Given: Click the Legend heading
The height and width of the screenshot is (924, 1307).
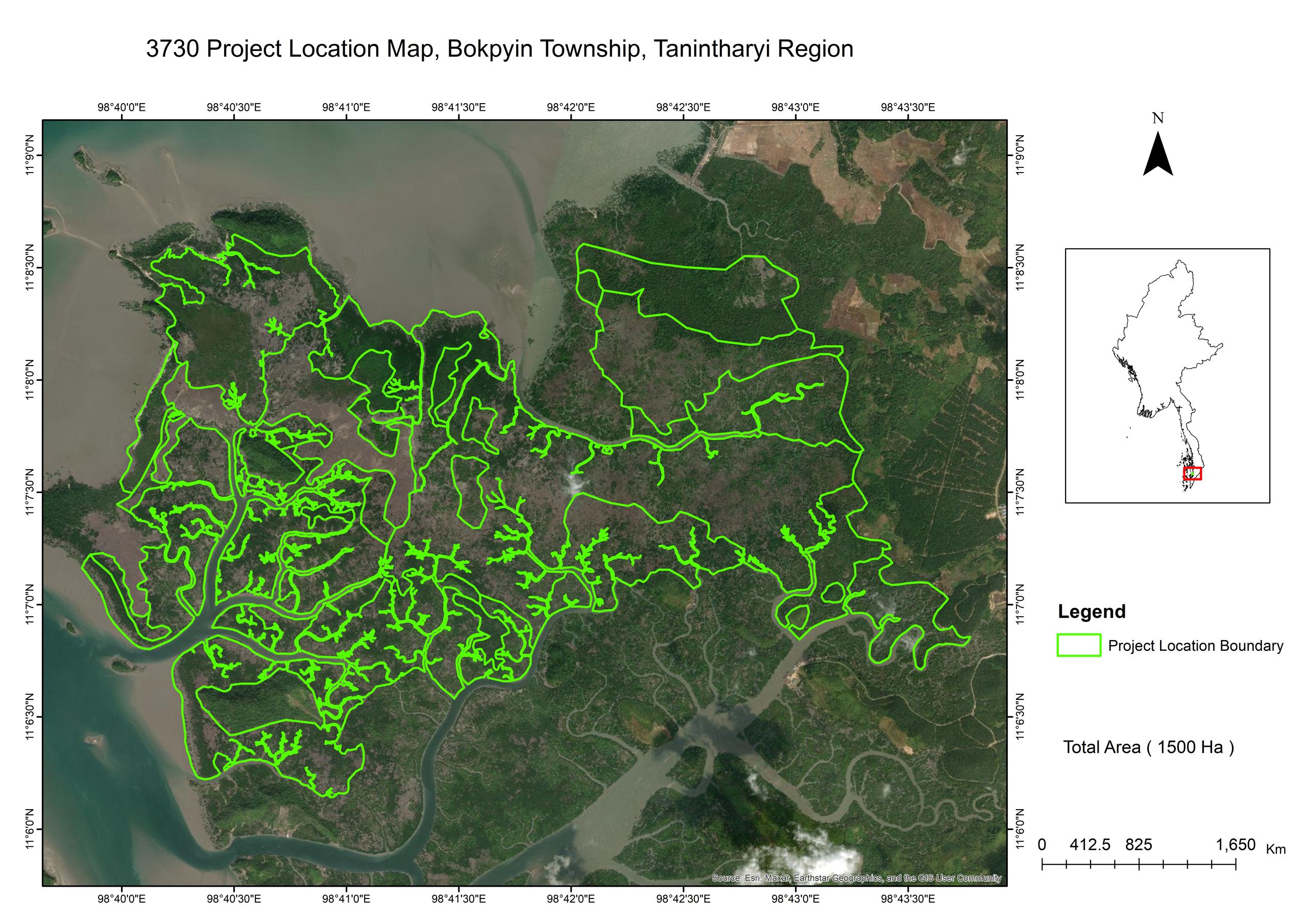Looking at the screenshot, I should point(1091,612).
